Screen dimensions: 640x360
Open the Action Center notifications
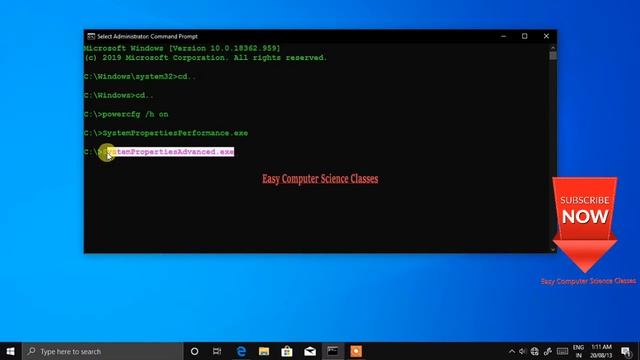point(626,351)
